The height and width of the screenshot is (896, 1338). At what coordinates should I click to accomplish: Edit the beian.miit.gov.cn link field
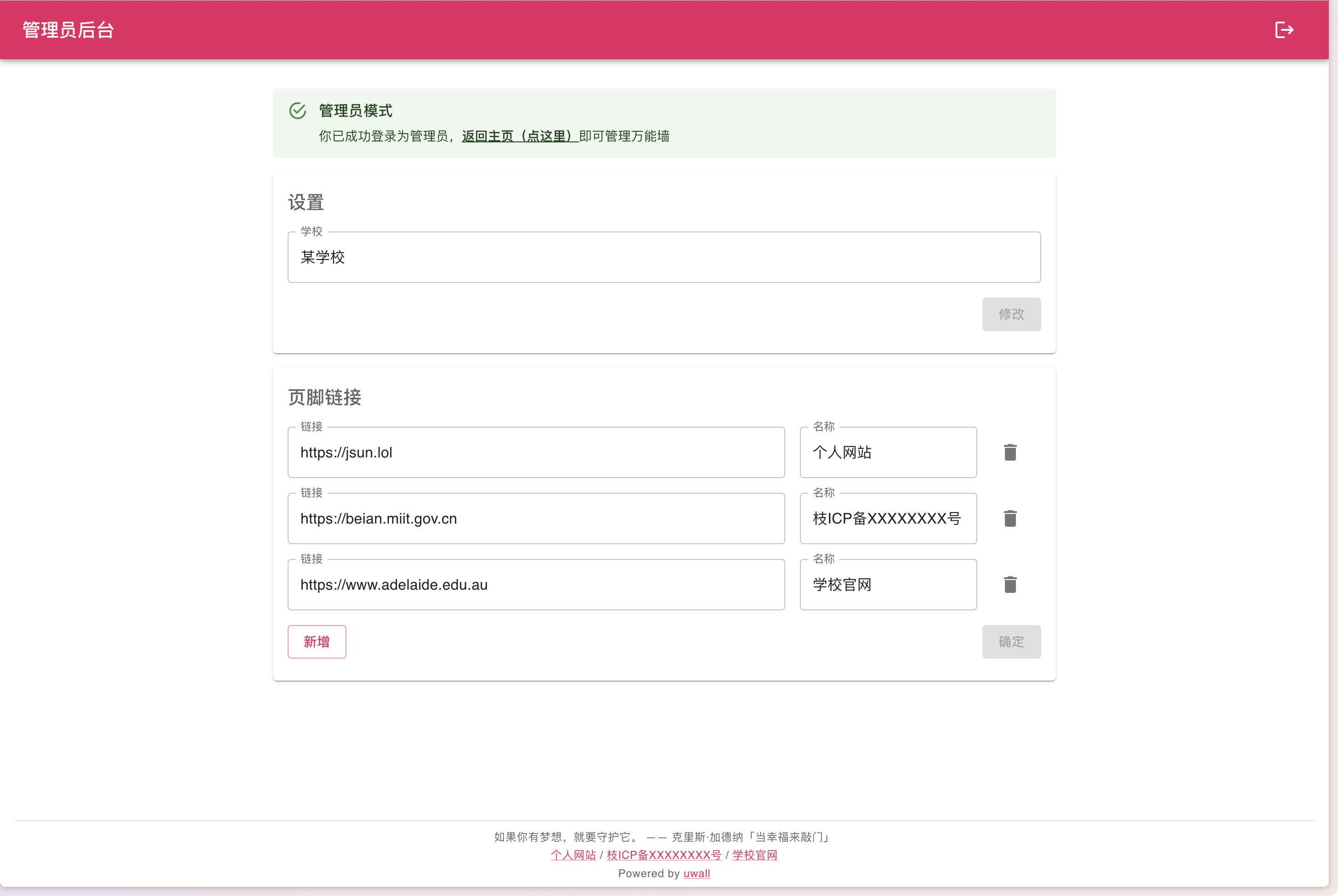click(x=536, y=518)
